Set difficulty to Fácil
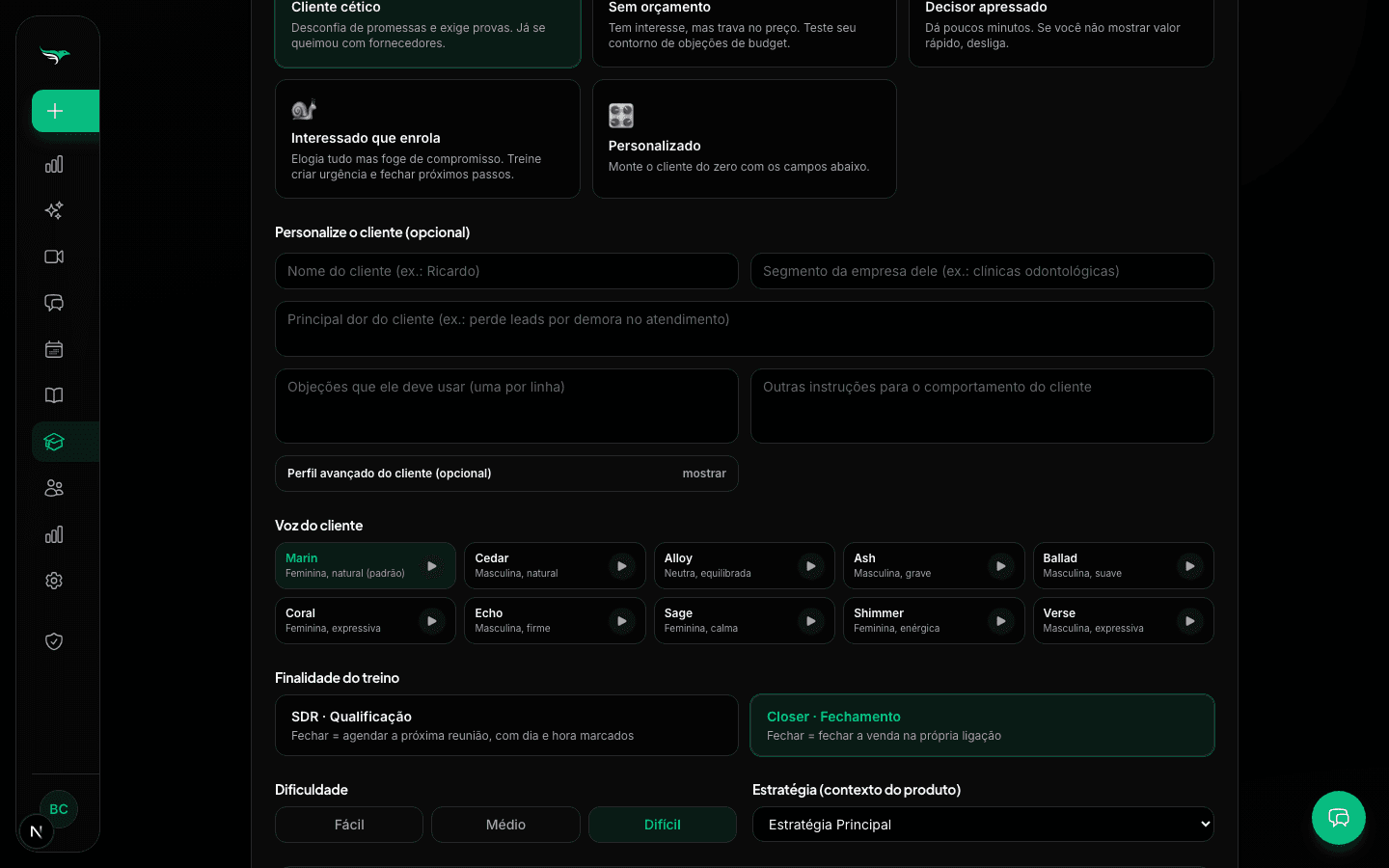Screen dimensions: 1389x868 (349, 825)
